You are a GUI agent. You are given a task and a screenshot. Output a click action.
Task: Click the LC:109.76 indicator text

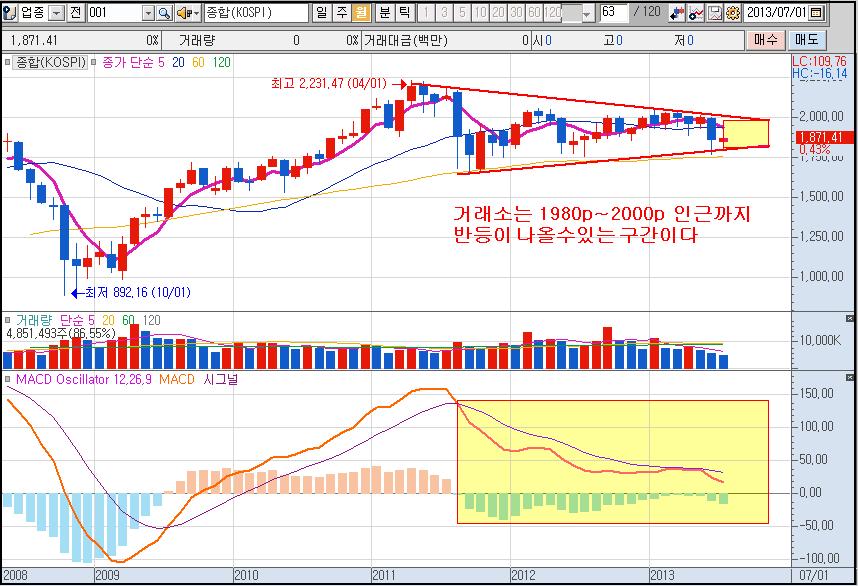click(x=819, y=61)
